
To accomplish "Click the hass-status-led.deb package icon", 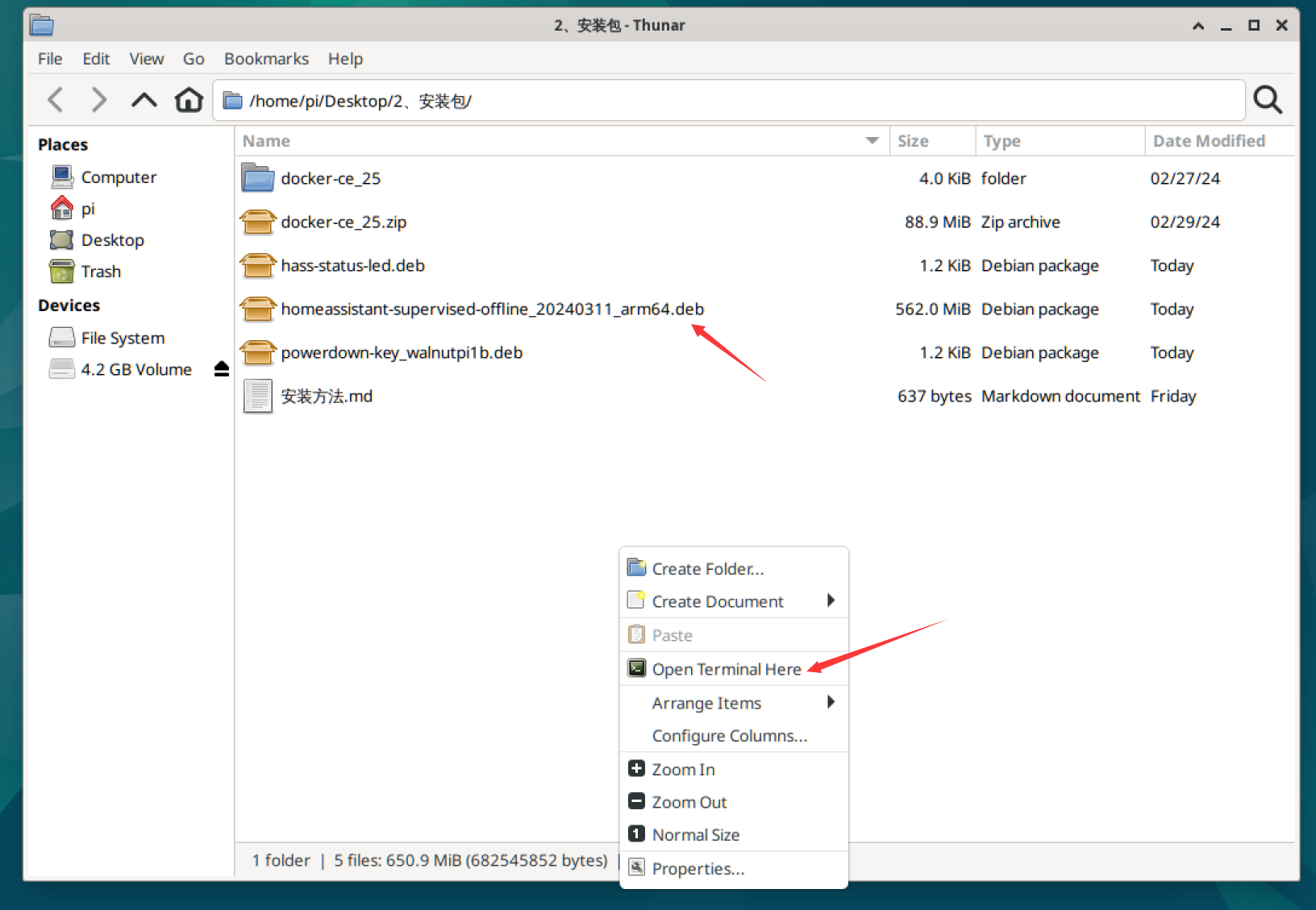I will (258, 265).
